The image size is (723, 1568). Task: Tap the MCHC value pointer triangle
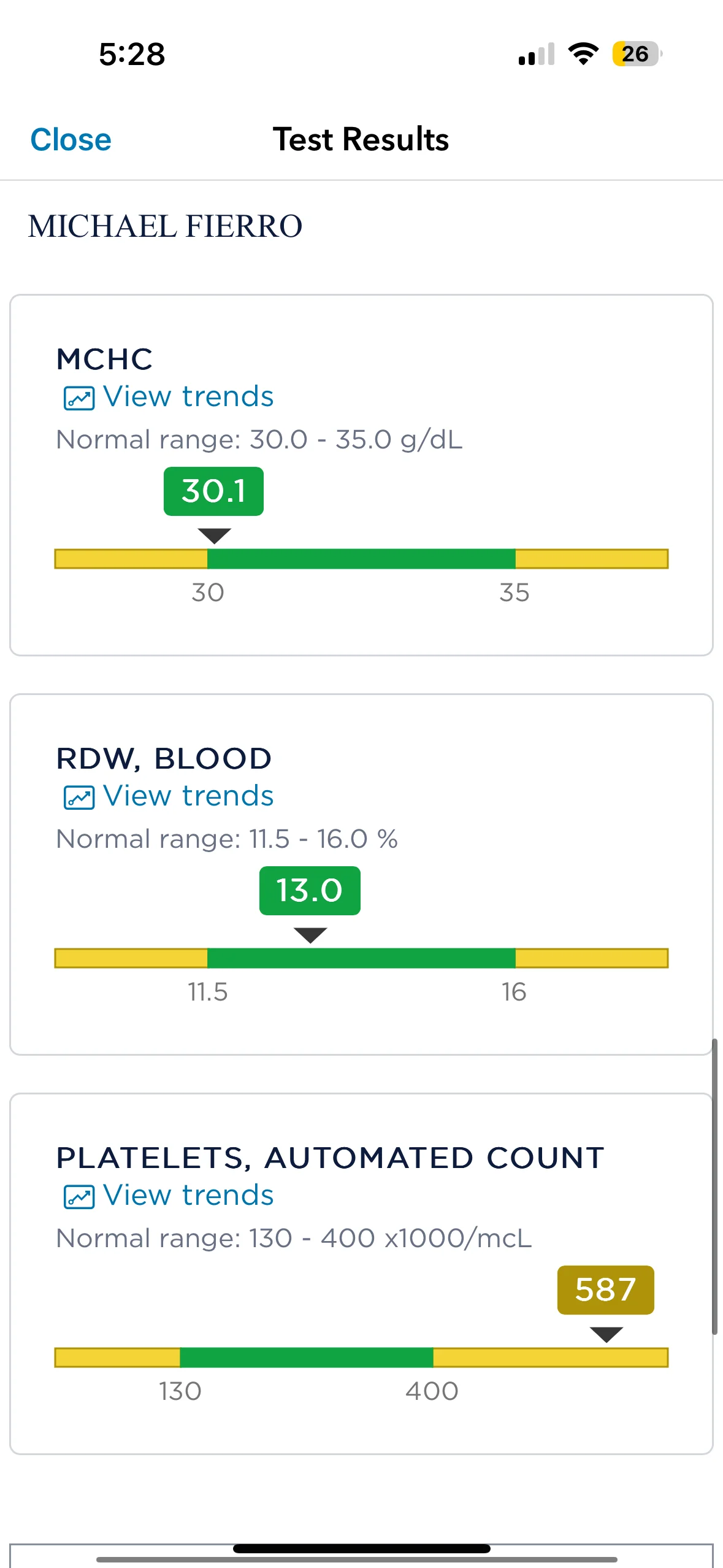click(214, 536)
